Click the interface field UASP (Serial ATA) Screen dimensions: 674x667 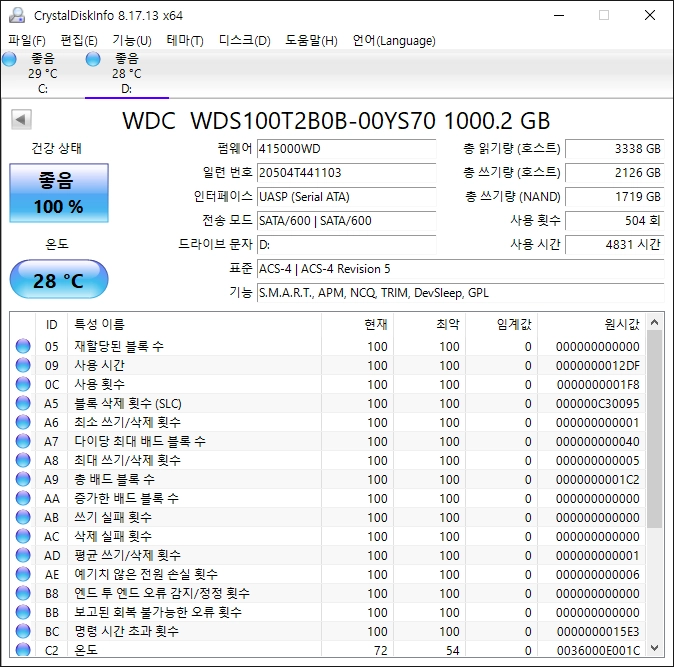point(346,197)
